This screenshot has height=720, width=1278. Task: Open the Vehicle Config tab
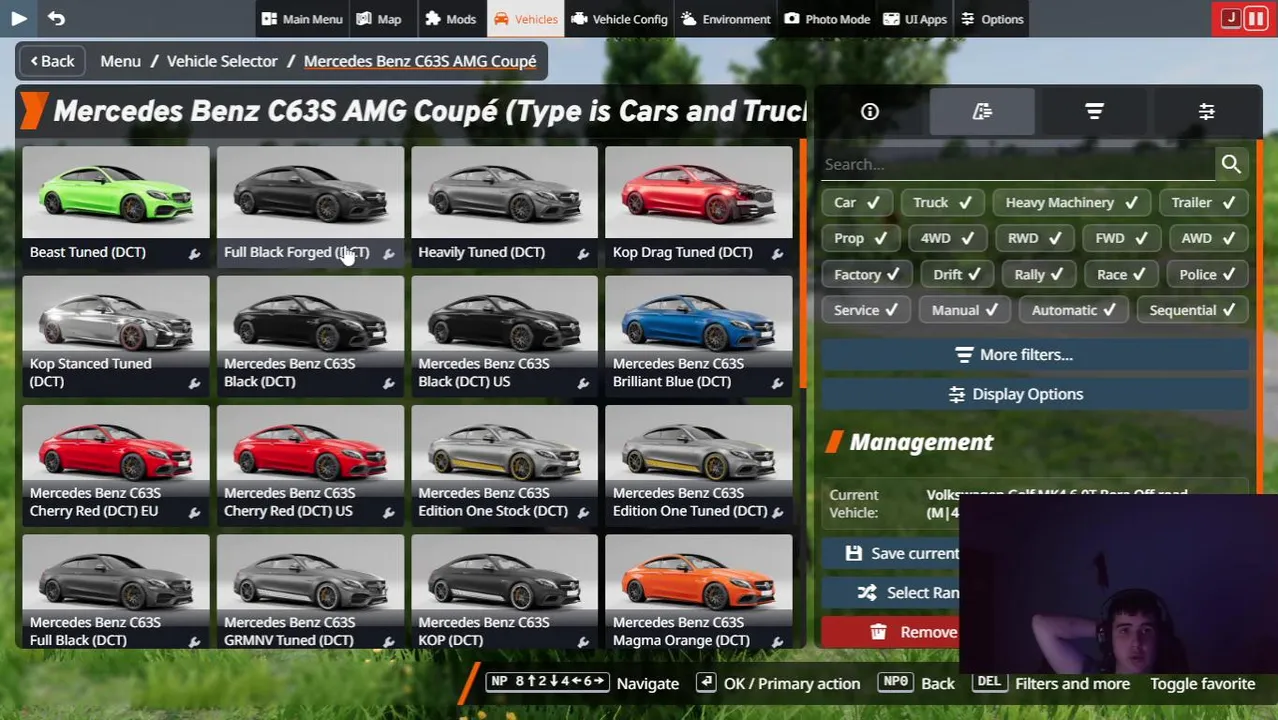619,19
